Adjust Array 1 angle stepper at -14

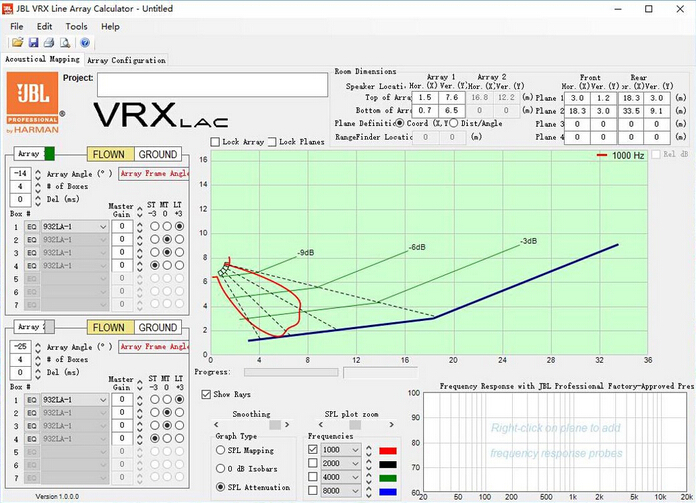(x=38, y=174)
